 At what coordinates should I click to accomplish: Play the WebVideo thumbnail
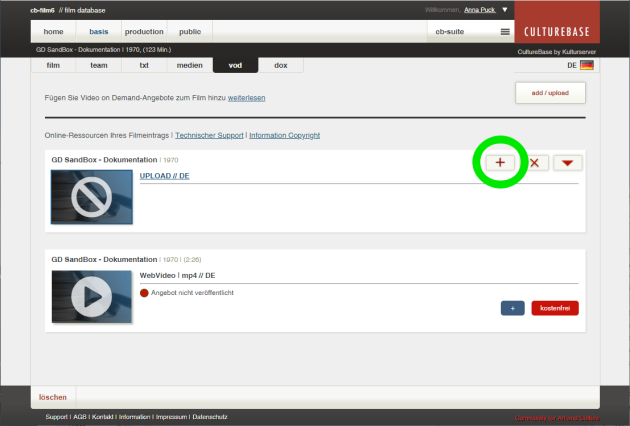pyautogui.click(x=92, y=295)
